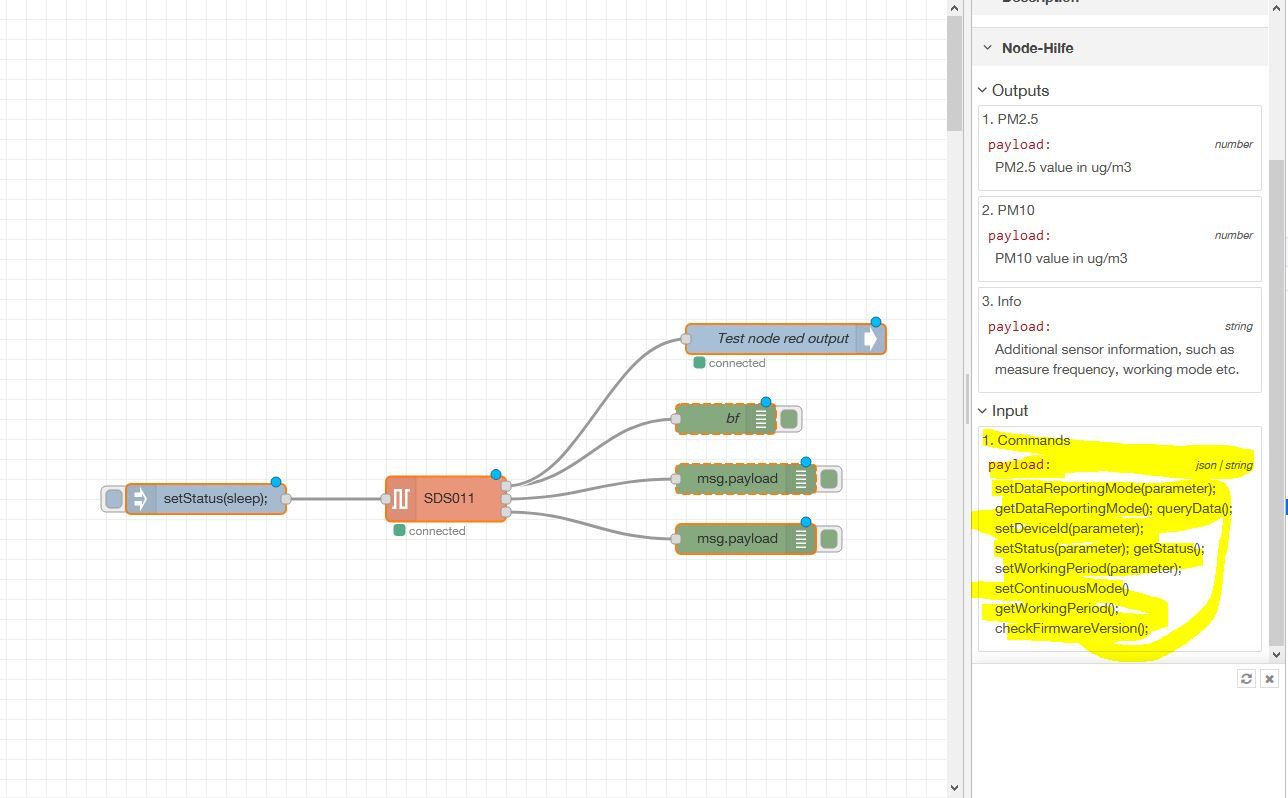Collapse the Outputs section chevron

983,90
